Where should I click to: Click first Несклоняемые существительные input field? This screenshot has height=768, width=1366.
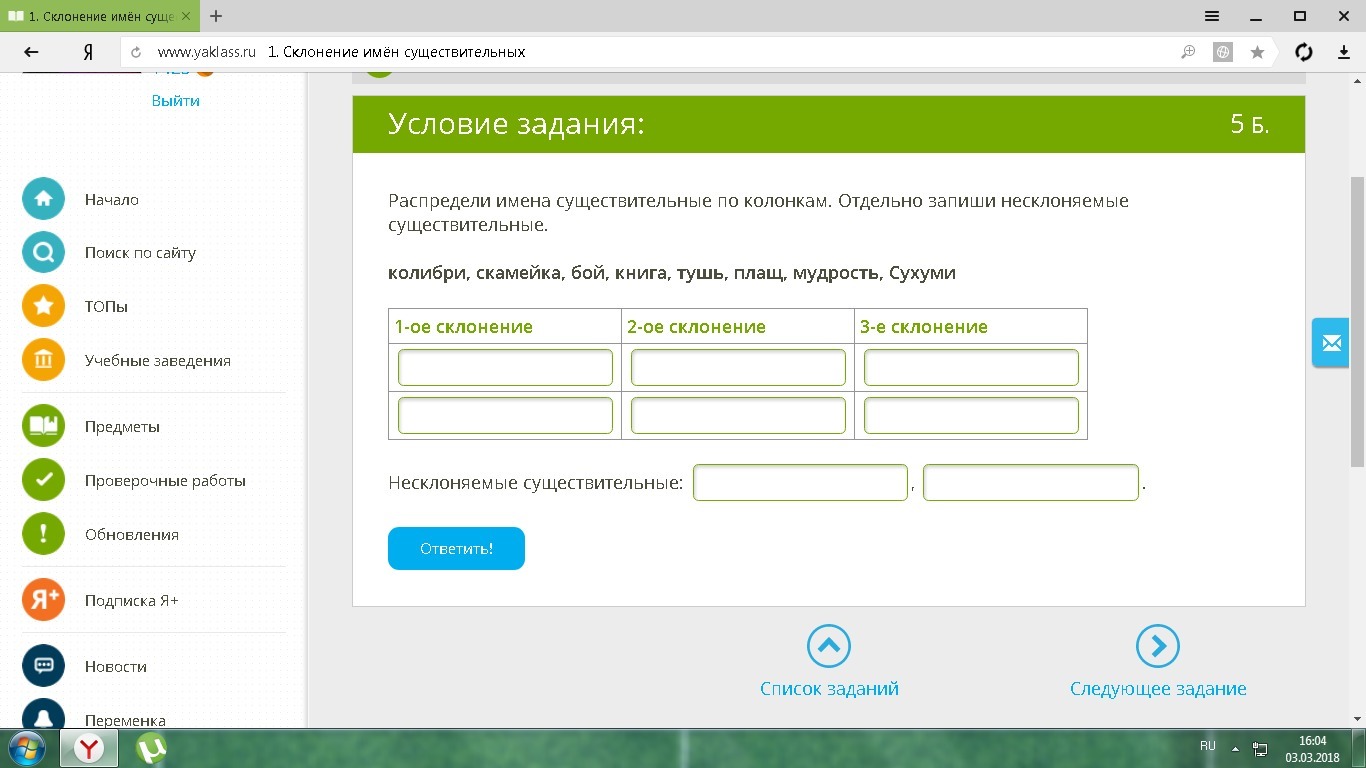[x=800, y=483]
